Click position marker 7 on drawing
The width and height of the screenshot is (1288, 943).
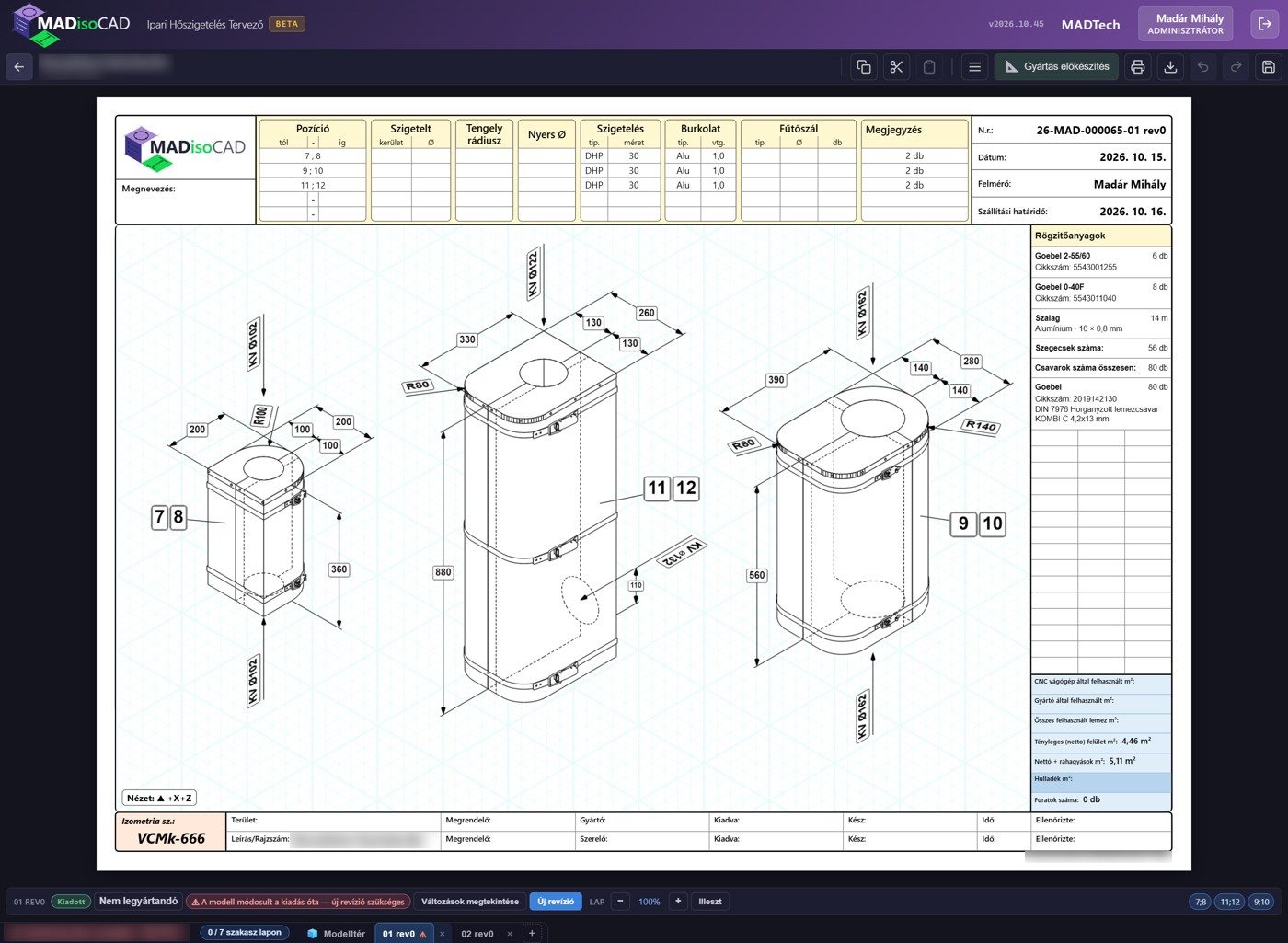(159, 517)
